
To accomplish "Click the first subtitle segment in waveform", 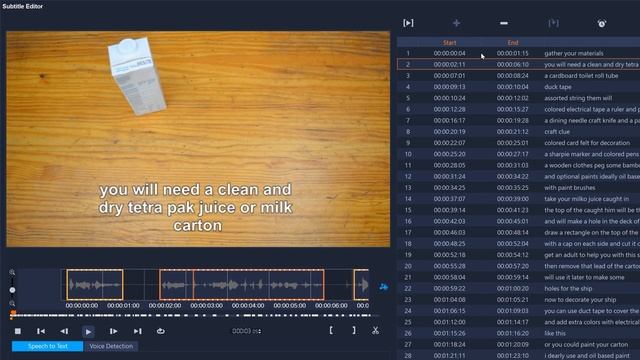I will click(95, 284).
